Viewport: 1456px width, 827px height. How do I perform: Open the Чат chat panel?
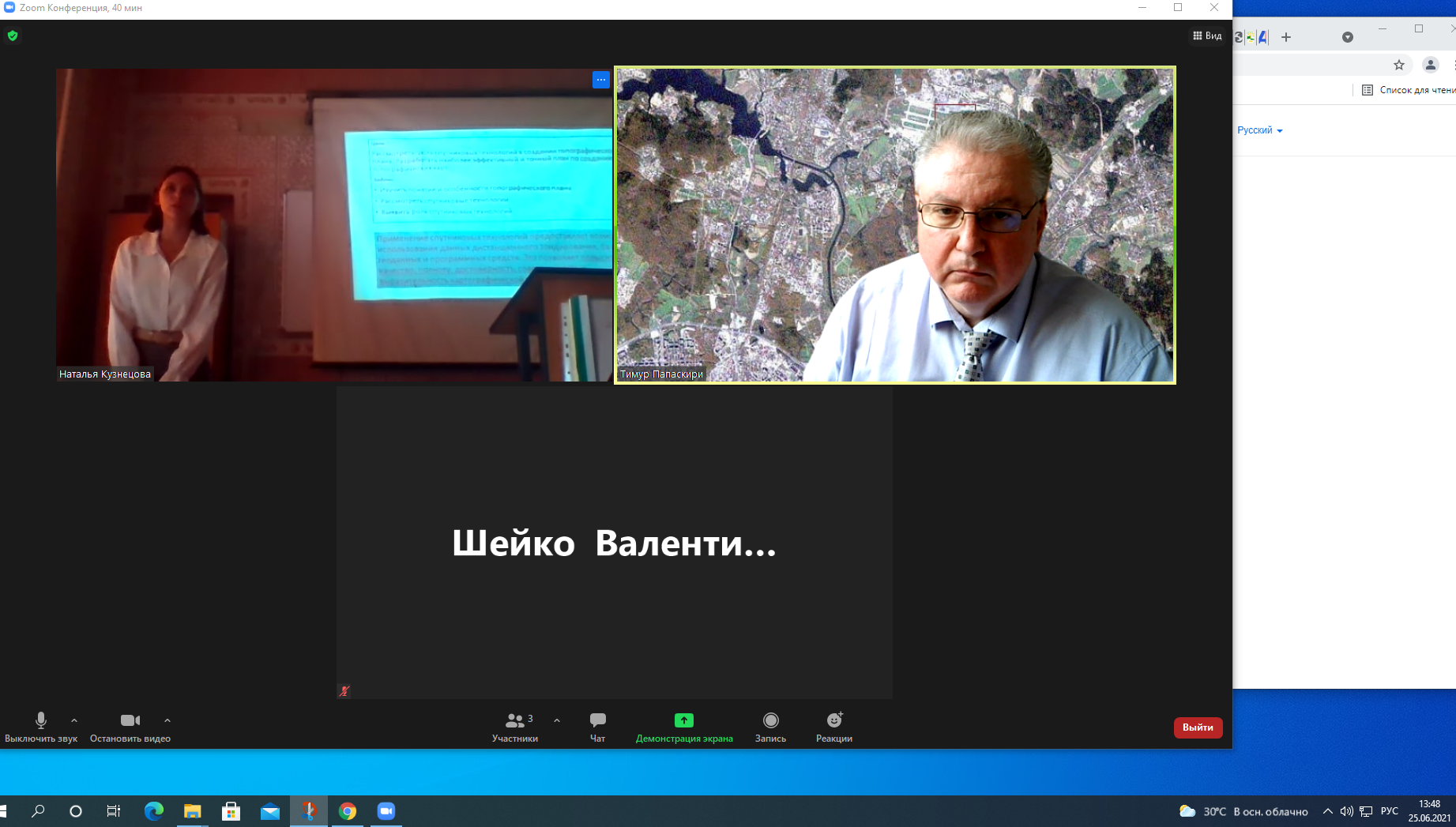pos(598,727)
